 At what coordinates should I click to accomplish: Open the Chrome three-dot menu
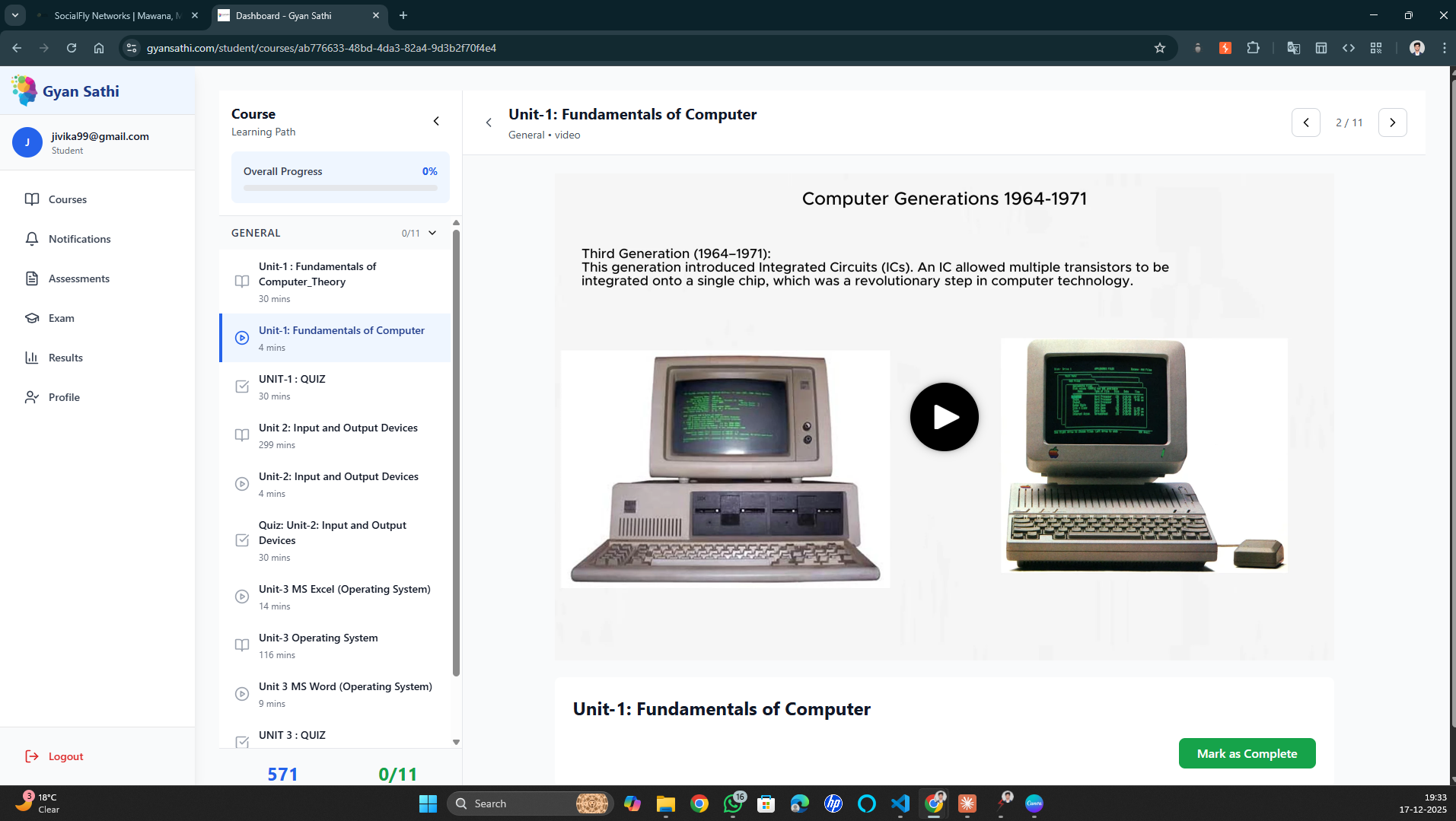[1445, 47]
